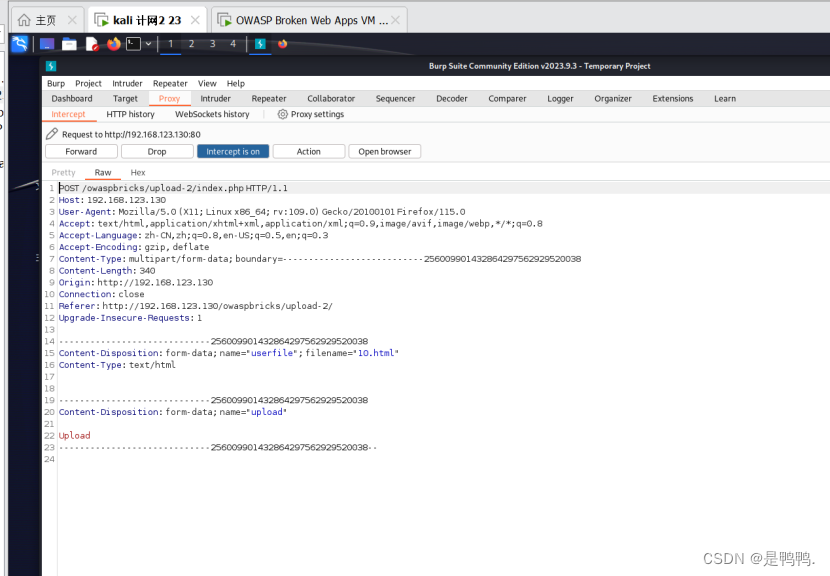Open the Comparer tab
830x576 pixels.
pyautogui.click(x=507, y=98)
